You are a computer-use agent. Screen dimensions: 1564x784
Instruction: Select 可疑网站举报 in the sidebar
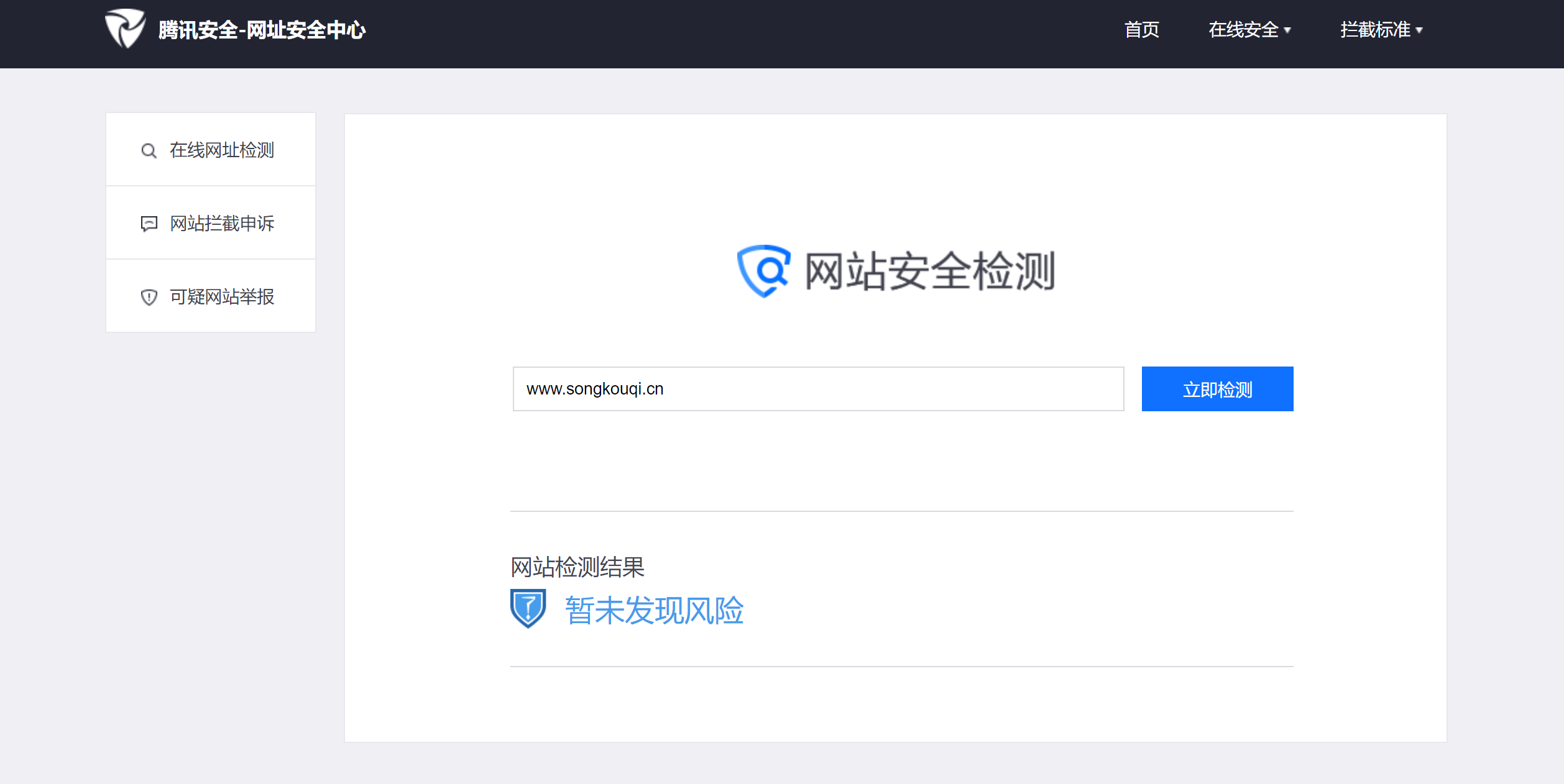click(222, 297)
